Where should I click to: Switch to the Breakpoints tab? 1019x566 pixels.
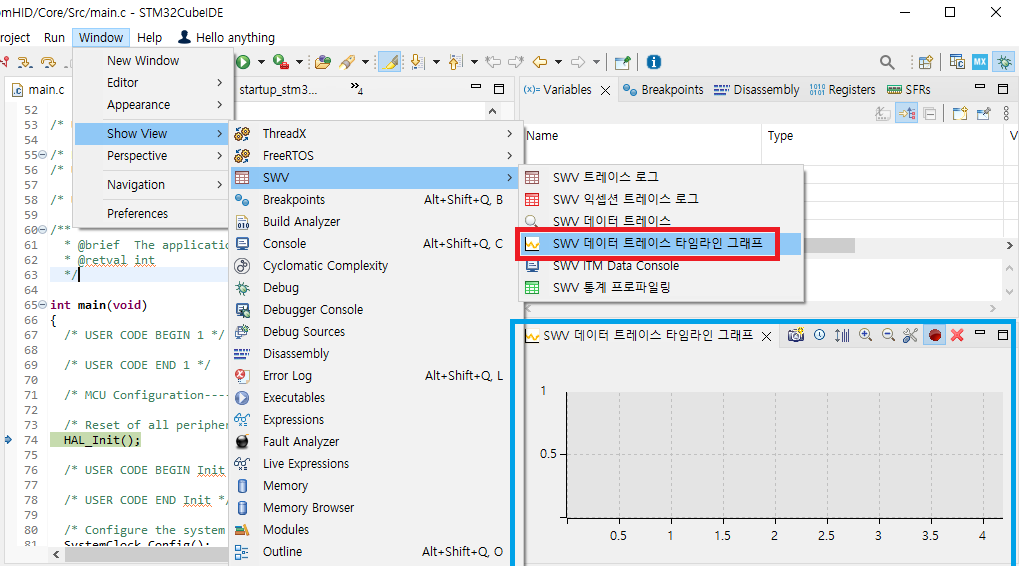(663, 90)
